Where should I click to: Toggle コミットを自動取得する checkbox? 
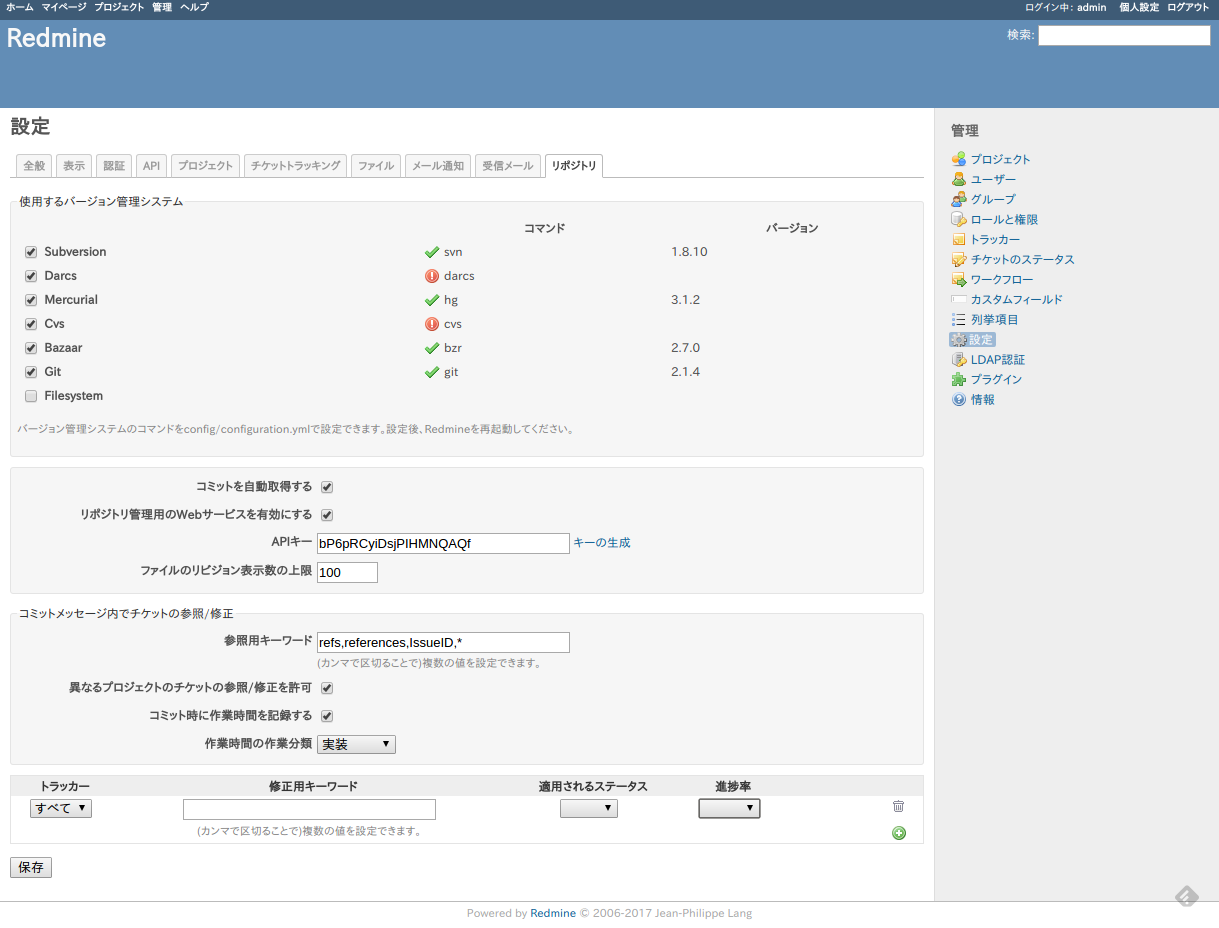coord(327,487)
